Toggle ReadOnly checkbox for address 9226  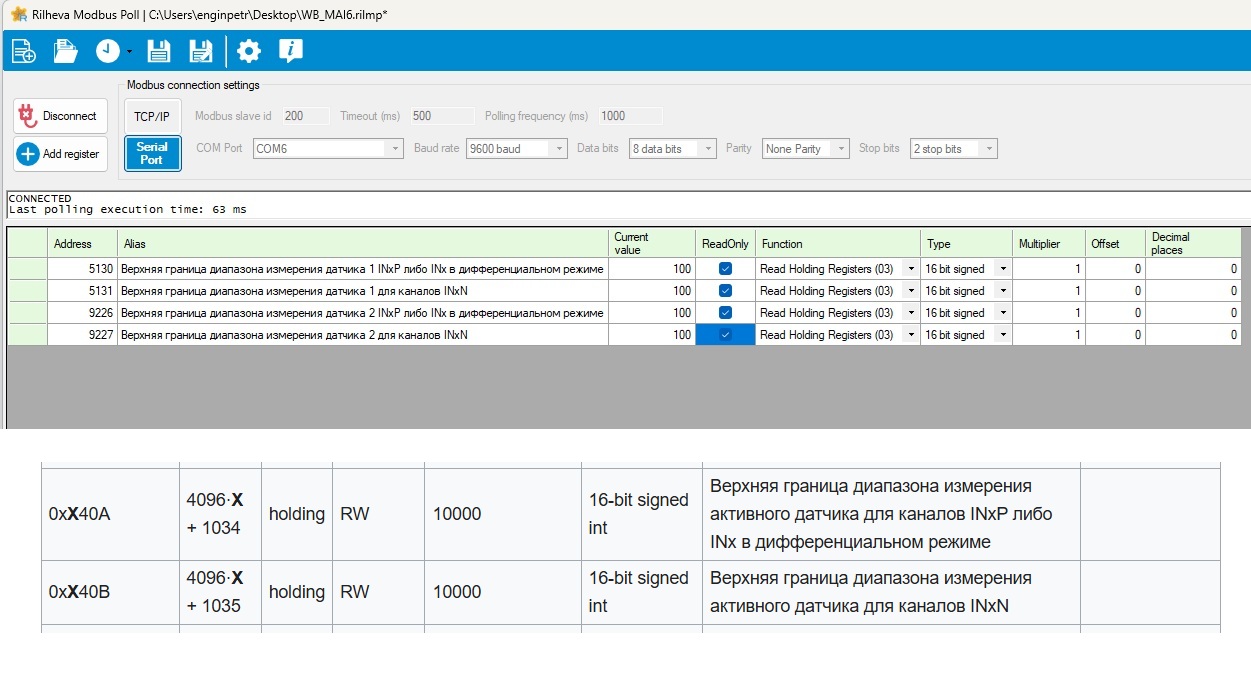pyautogui.click(x=725, y=313)
